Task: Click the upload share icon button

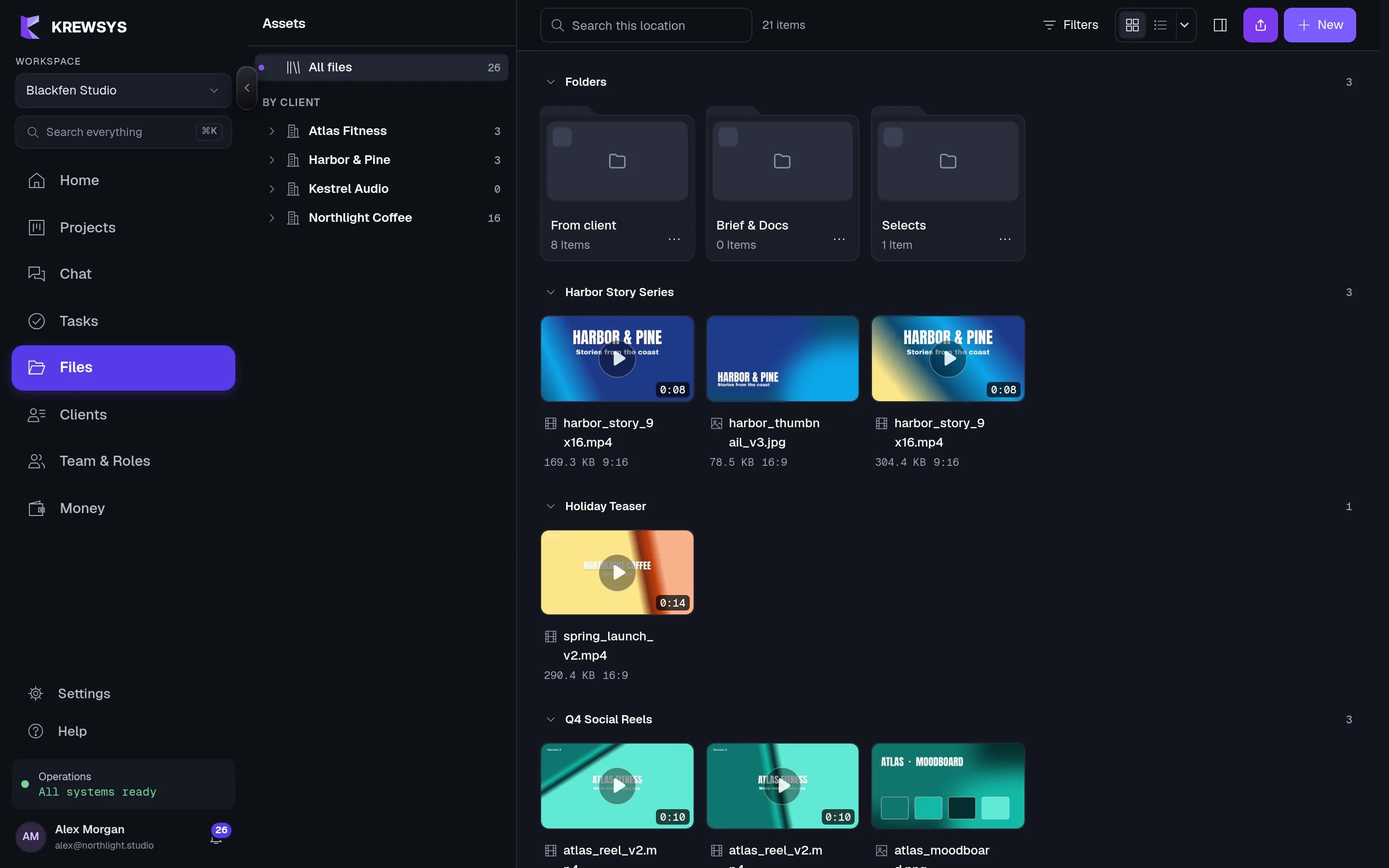Action: click(1260, 25)
